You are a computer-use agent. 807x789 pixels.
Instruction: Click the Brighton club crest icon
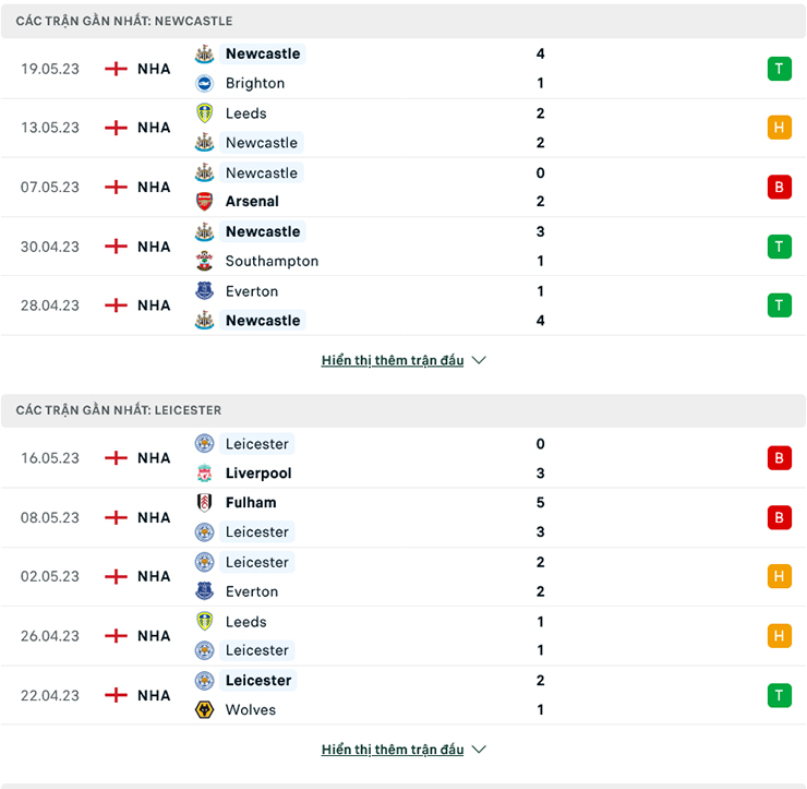[204, 84]
